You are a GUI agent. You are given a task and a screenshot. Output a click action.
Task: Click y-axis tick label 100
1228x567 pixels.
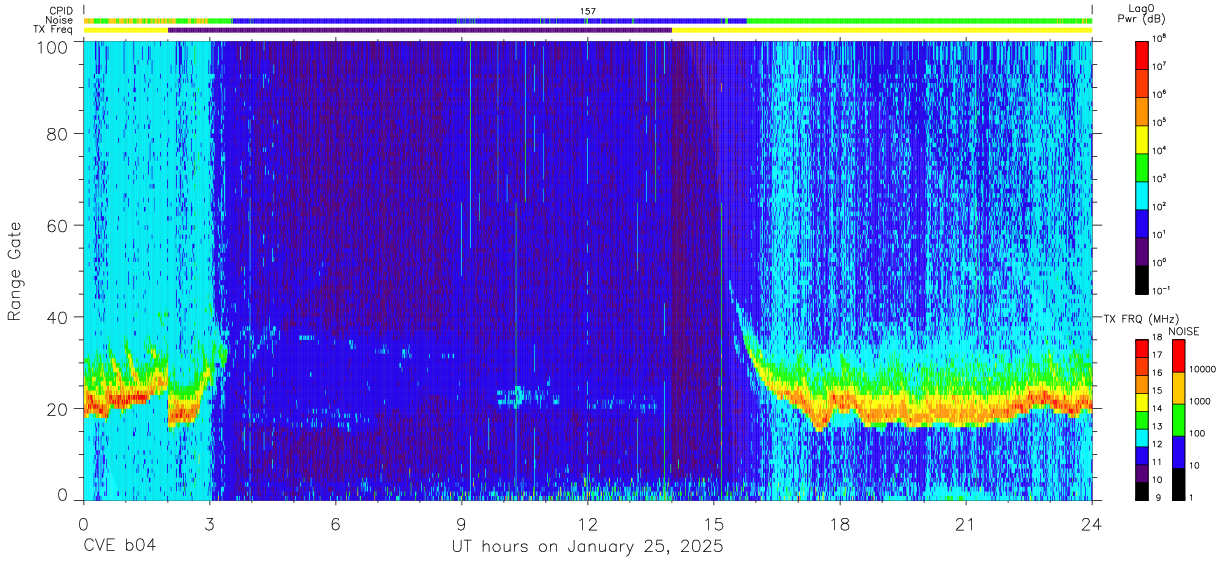tap(55, 47)
